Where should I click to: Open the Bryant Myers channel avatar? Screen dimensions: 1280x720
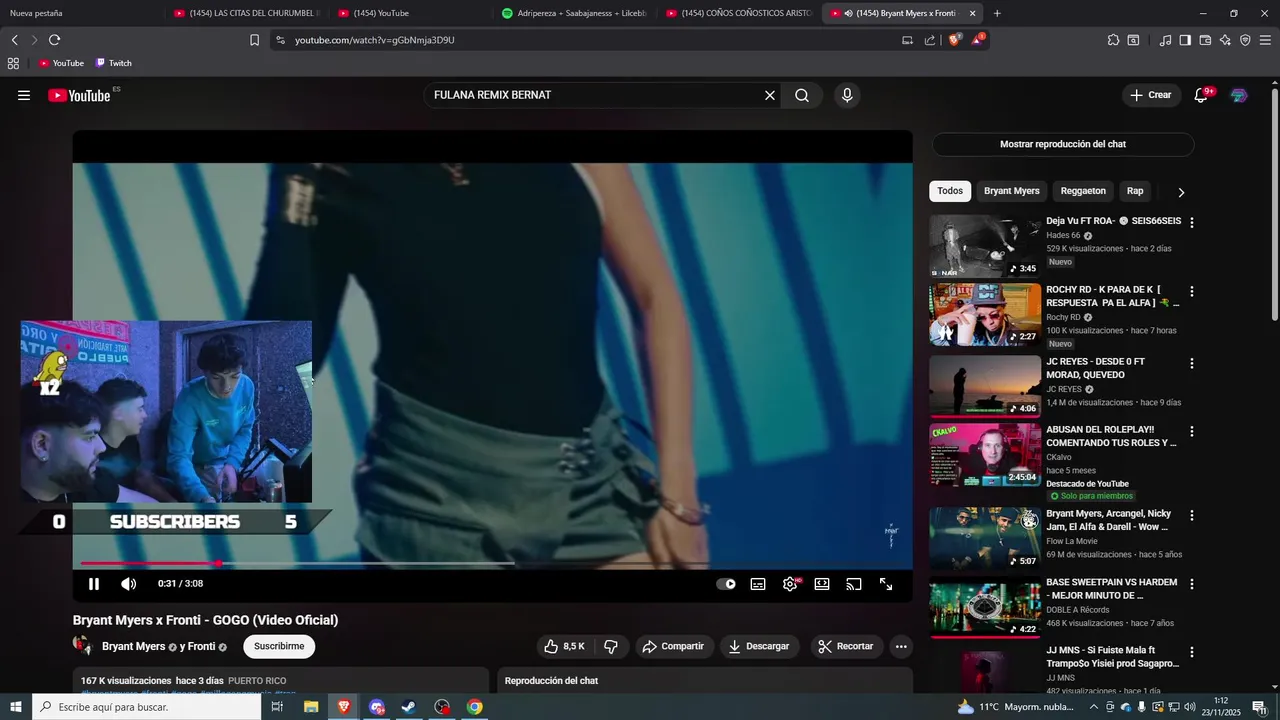82,646
